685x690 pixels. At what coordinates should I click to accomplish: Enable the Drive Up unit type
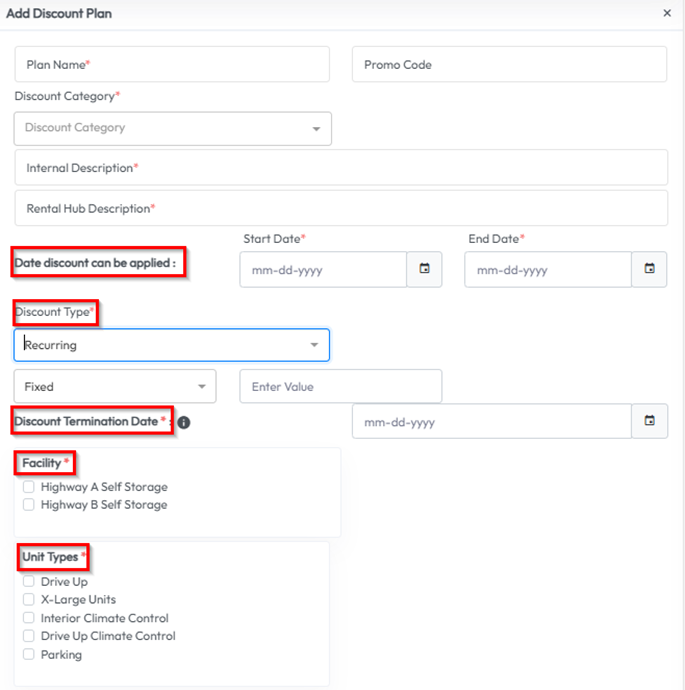tap(29, 582)
